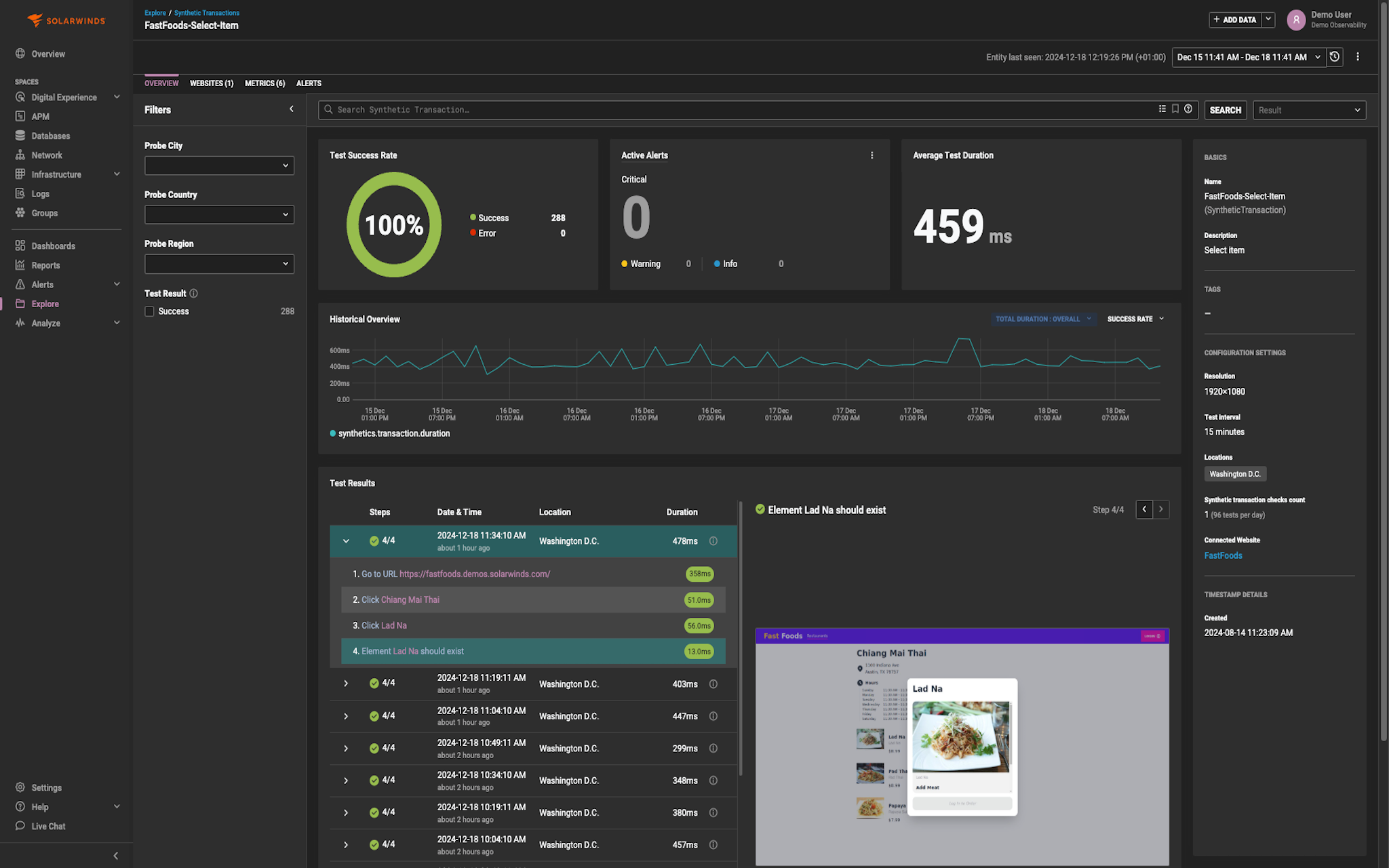Click the Databases sidebar icon
Screen dimensions: 1389x868
point(20,136)
